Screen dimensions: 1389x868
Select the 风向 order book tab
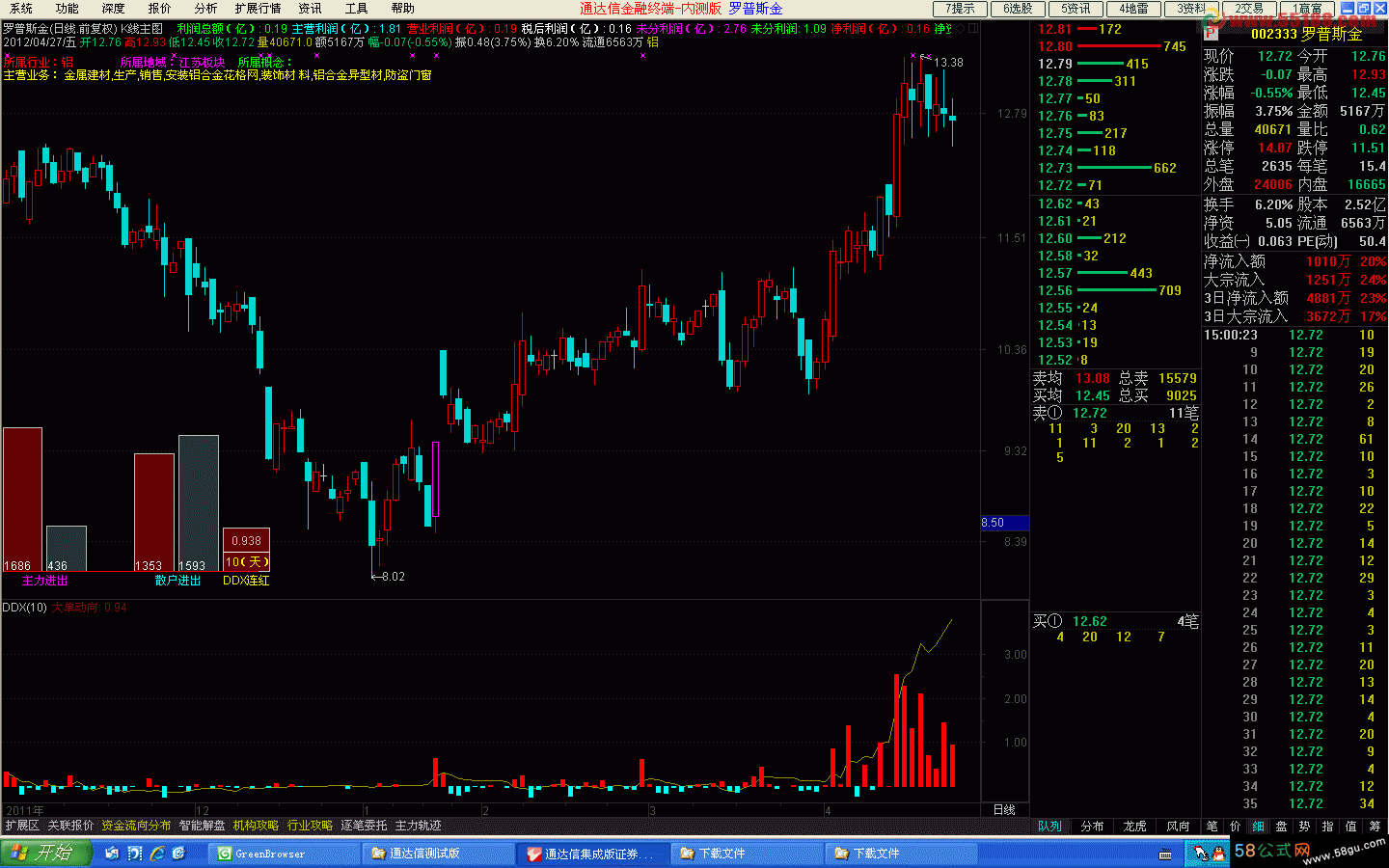coord(1178,827)
